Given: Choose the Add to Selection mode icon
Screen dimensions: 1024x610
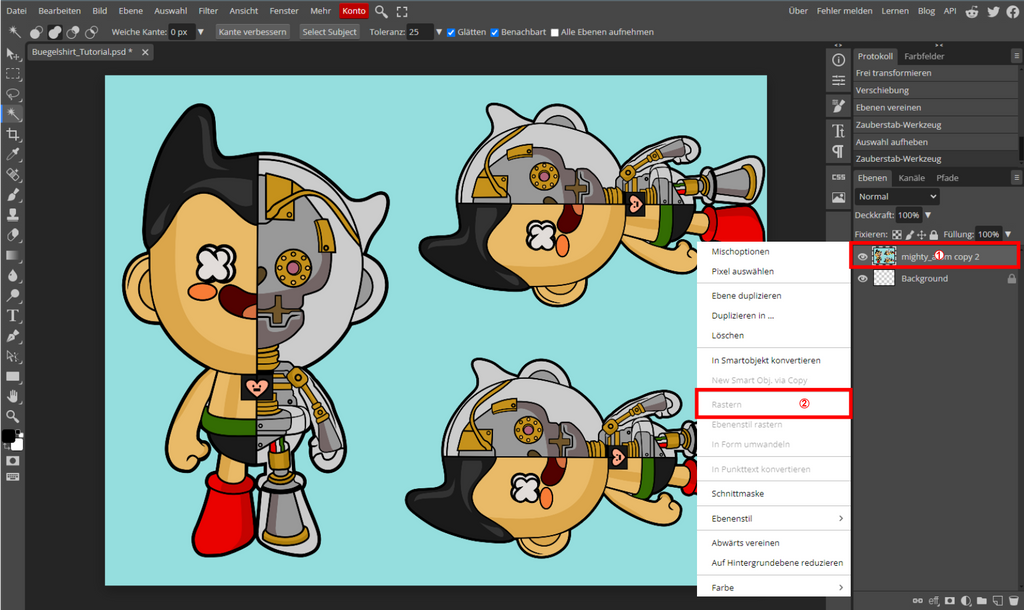Looking at the screenshot, I should (x=55, y=32).
